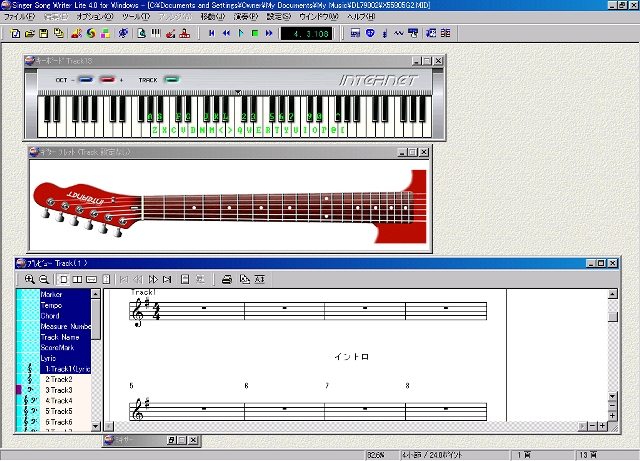Raise octave with red OCT plus button
640x461 pixels.
coord(107,80)
